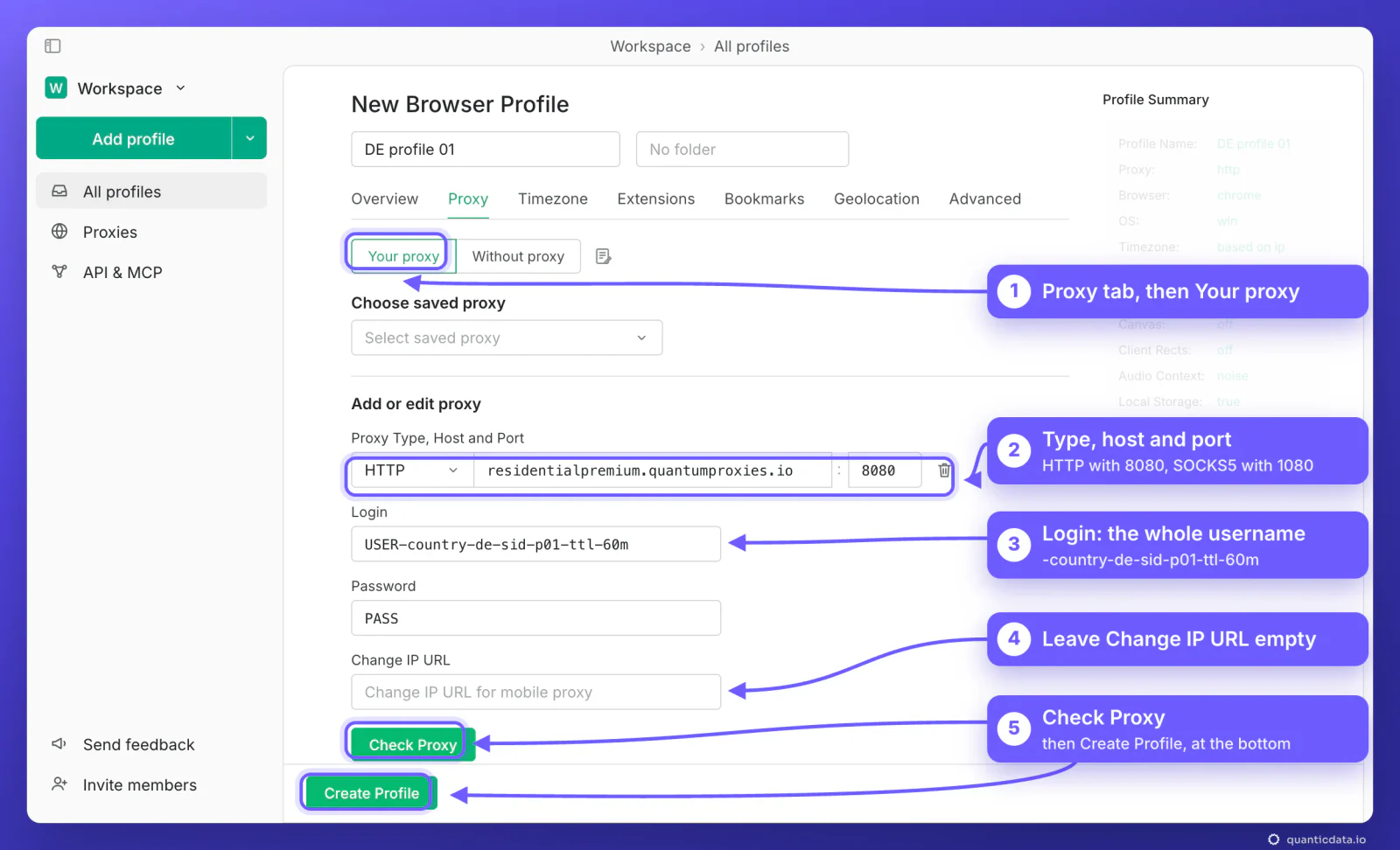Click the All profiles inbox icon

coord(59,191)
